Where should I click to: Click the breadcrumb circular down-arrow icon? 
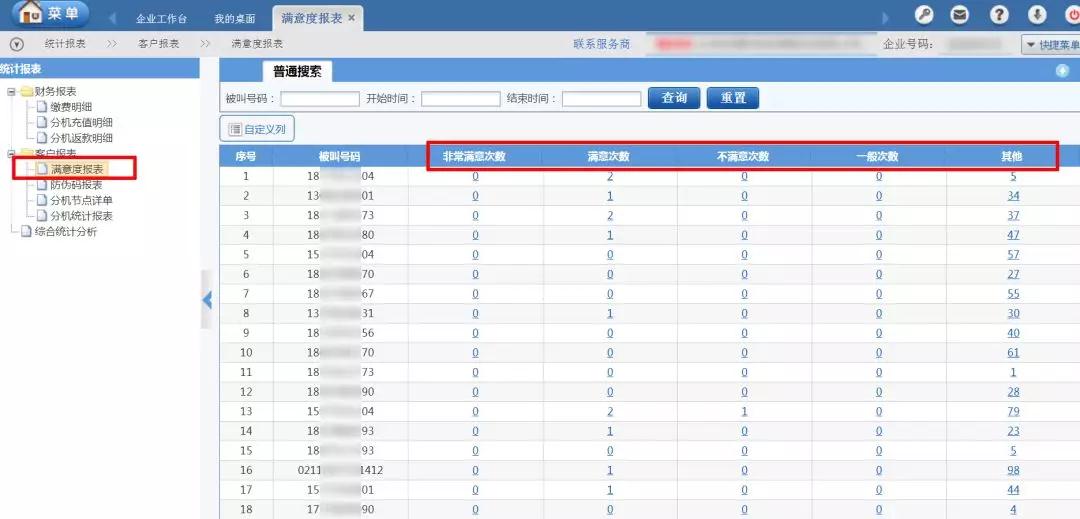click(x=16, y=44)
